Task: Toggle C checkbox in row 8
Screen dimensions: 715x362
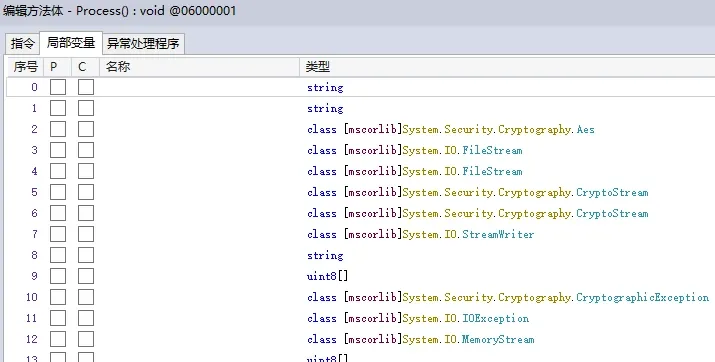Action: tap(86, 255)
